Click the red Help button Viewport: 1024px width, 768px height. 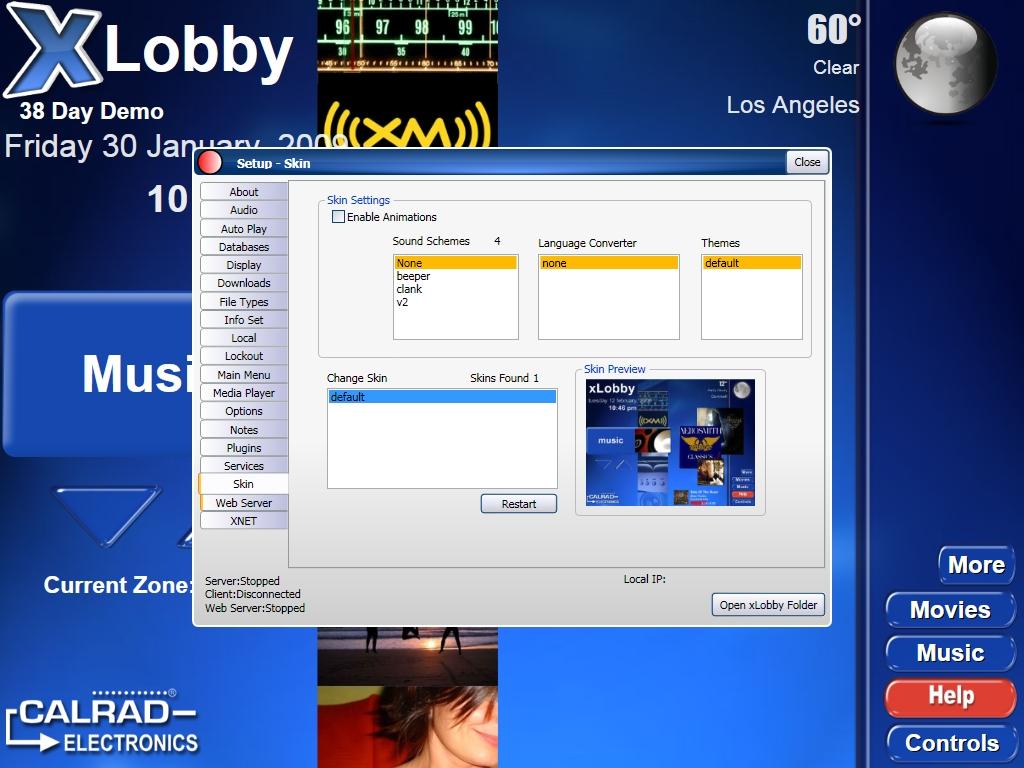tap(950, 696)
